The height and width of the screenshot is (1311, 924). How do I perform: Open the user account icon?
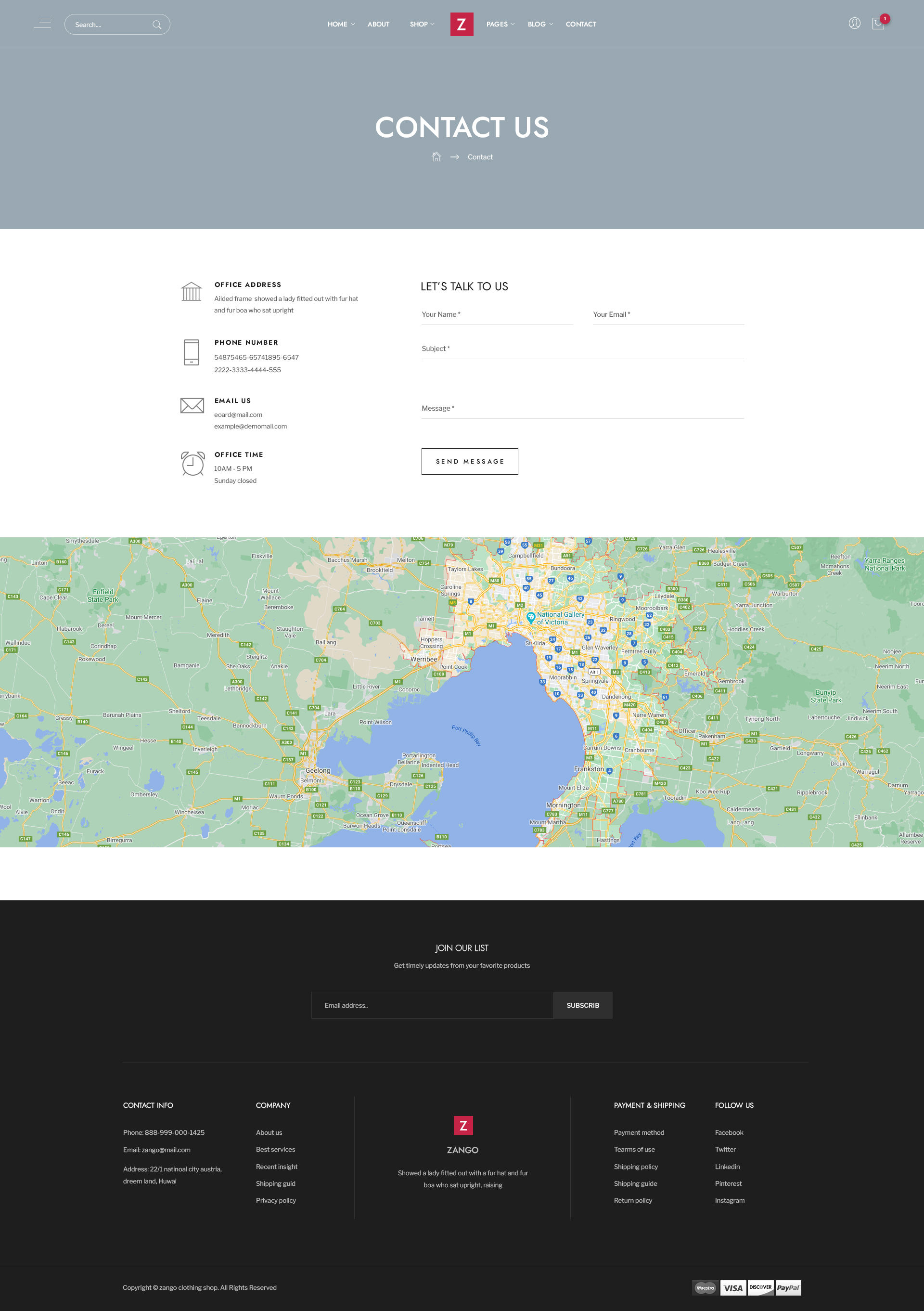point(854,24)
